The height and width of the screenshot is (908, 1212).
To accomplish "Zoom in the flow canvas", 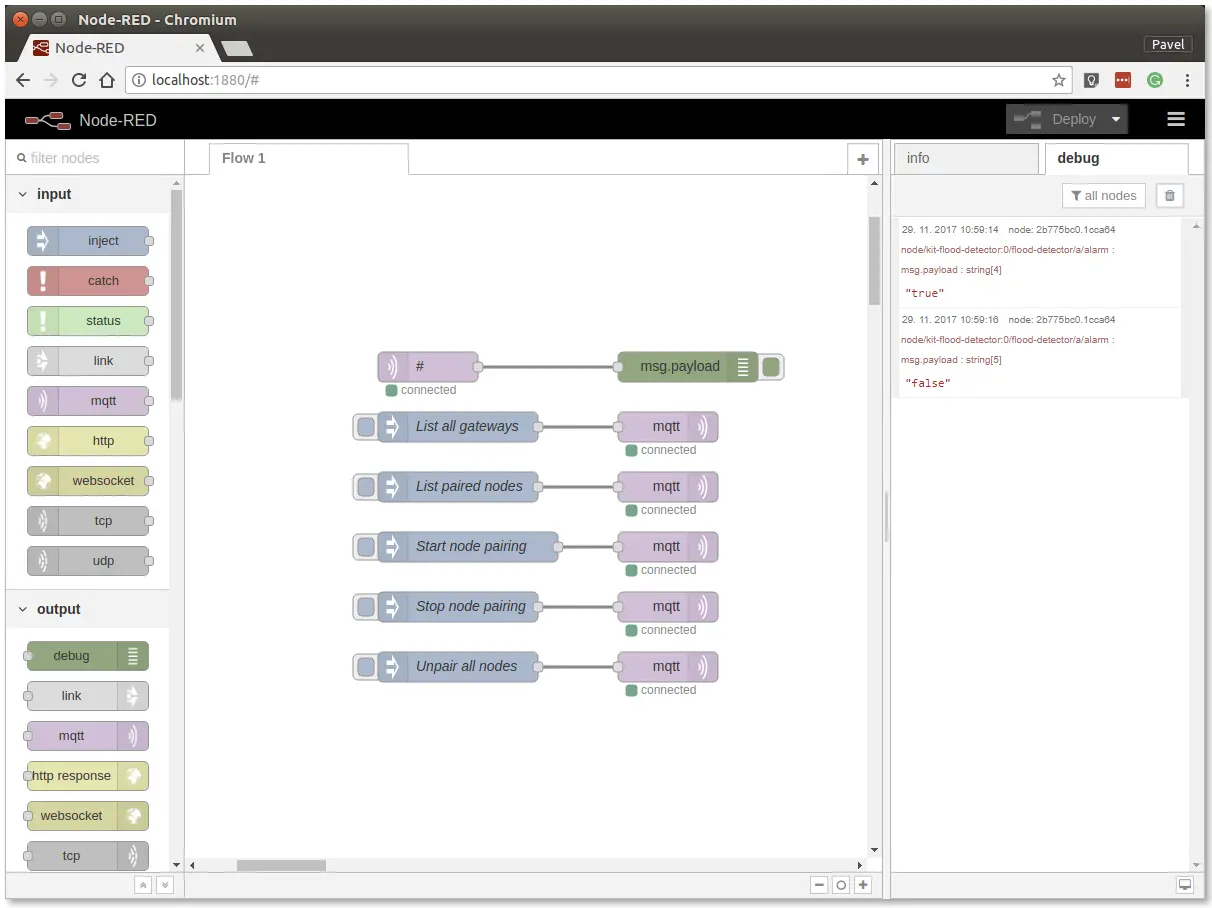I will click(x=863, y=885).
